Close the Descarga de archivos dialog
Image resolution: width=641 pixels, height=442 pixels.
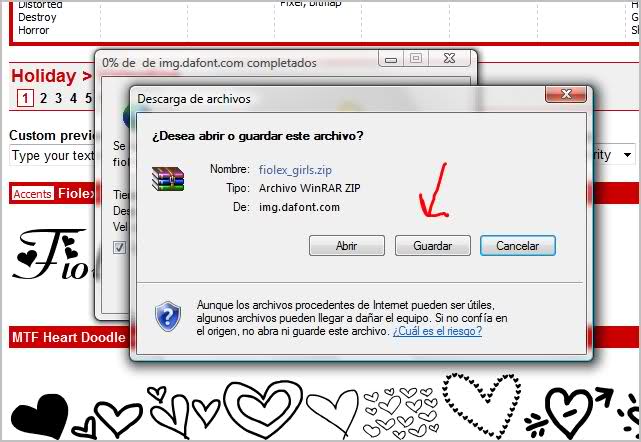pos(564,97)
